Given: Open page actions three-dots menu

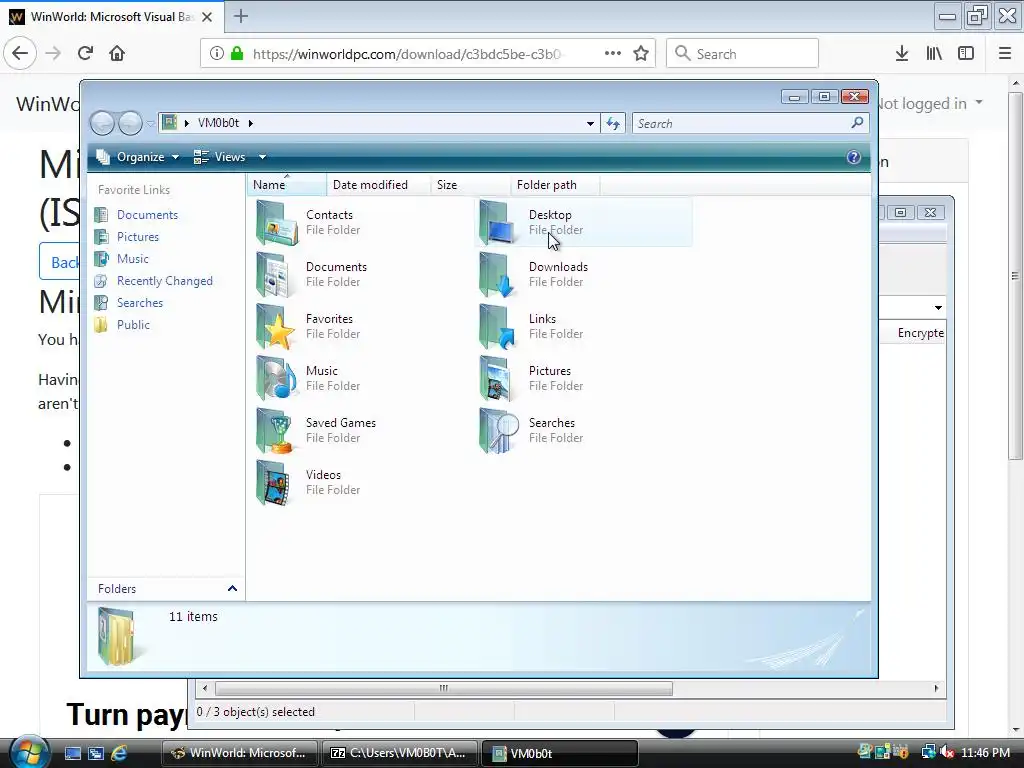Looking at the screenshot, I should 613,53.
